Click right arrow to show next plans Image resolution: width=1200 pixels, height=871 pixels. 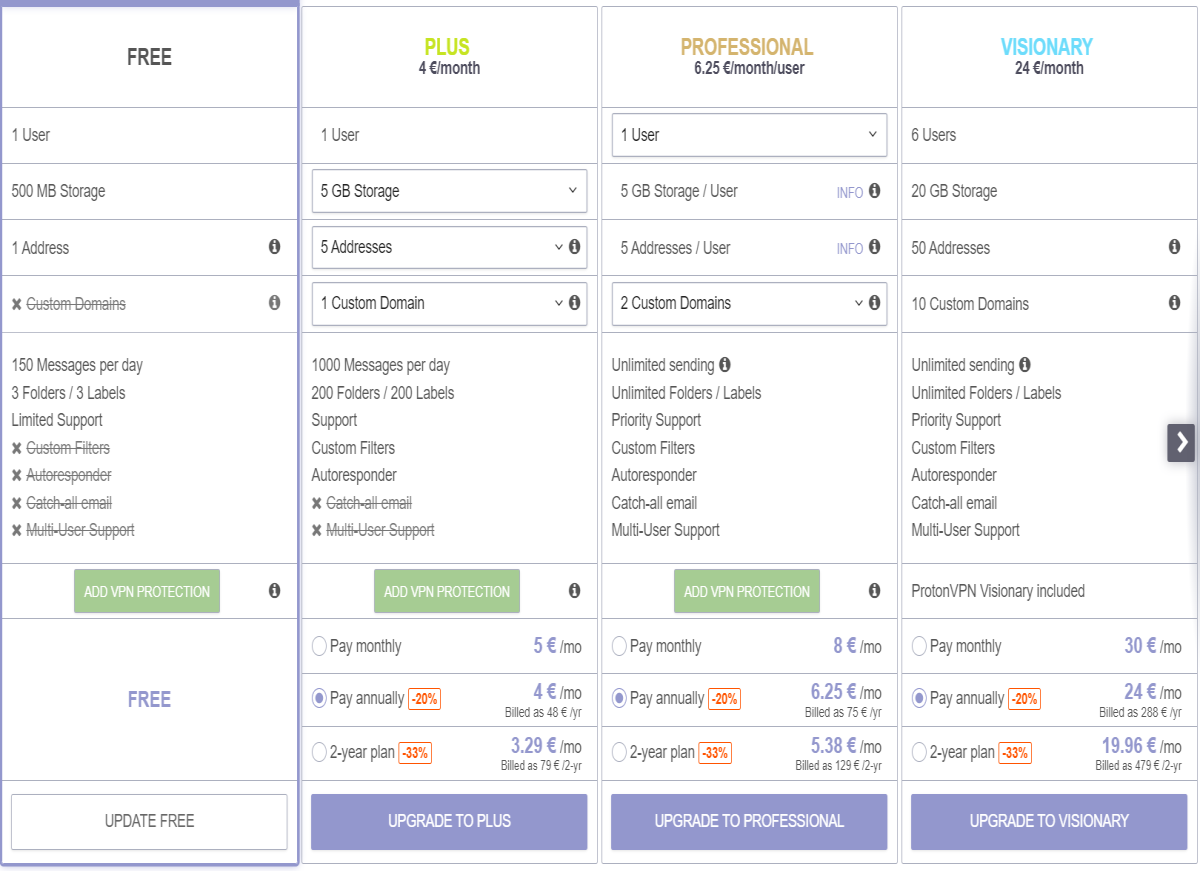pos(1181,442)
